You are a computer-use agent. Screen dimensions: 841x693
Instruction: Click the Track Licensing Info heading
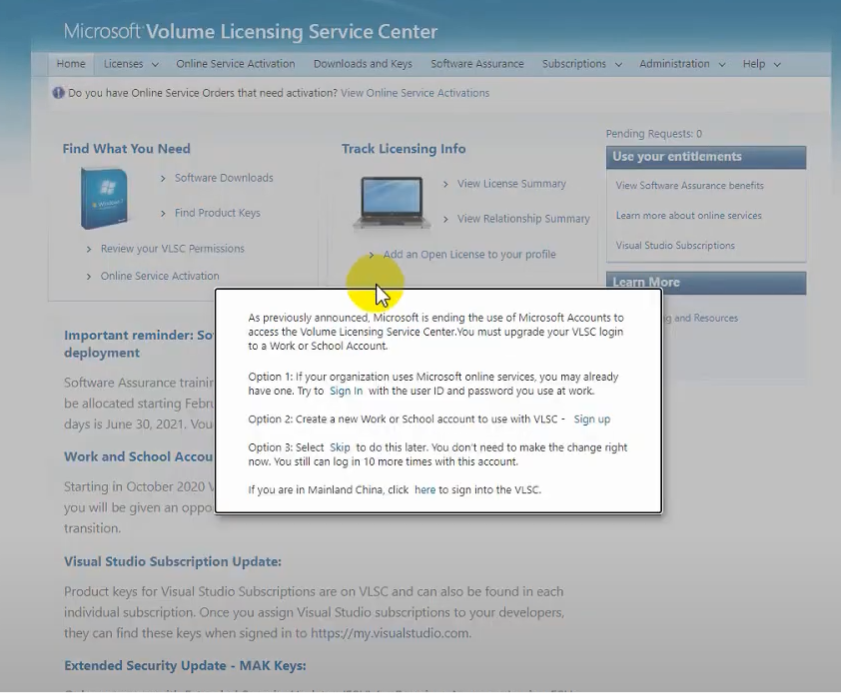pos(404,149)
